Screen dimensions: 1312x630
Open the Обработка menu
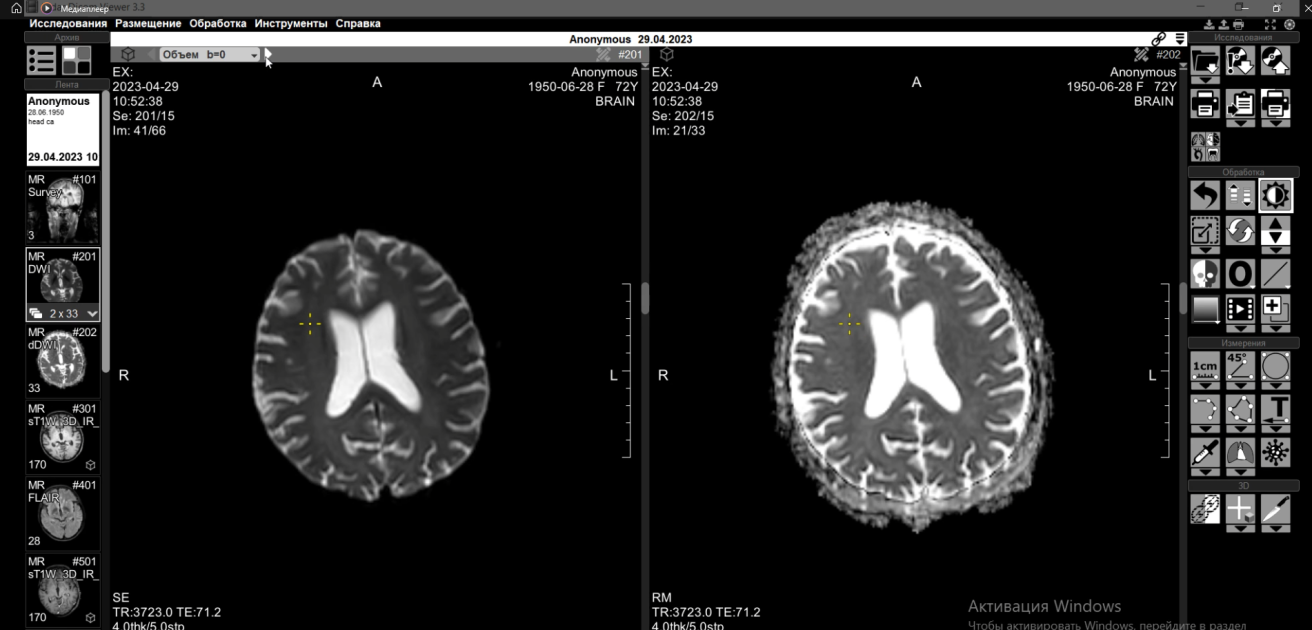218,23
